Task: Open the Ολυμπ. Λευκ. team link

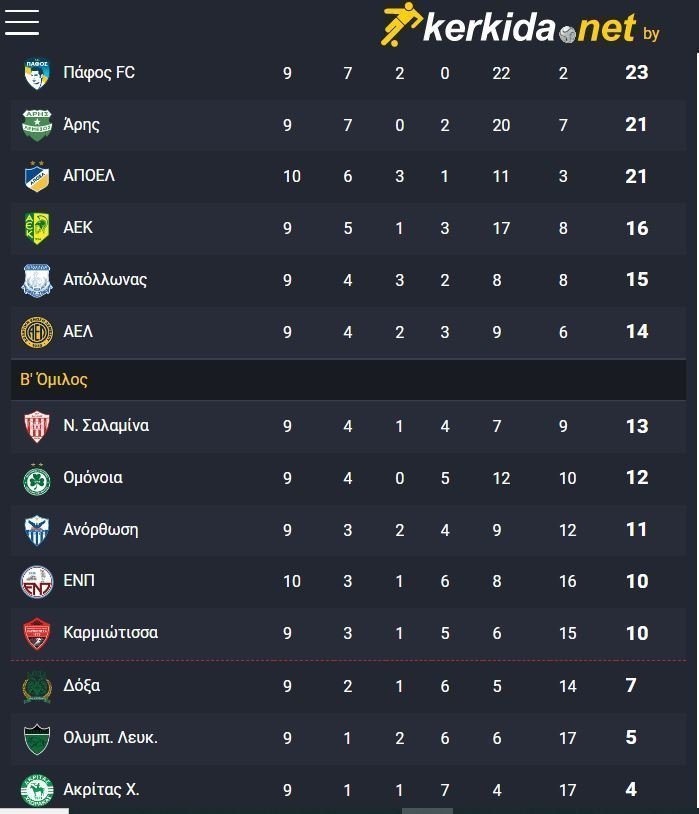Action: pos(111,738)
